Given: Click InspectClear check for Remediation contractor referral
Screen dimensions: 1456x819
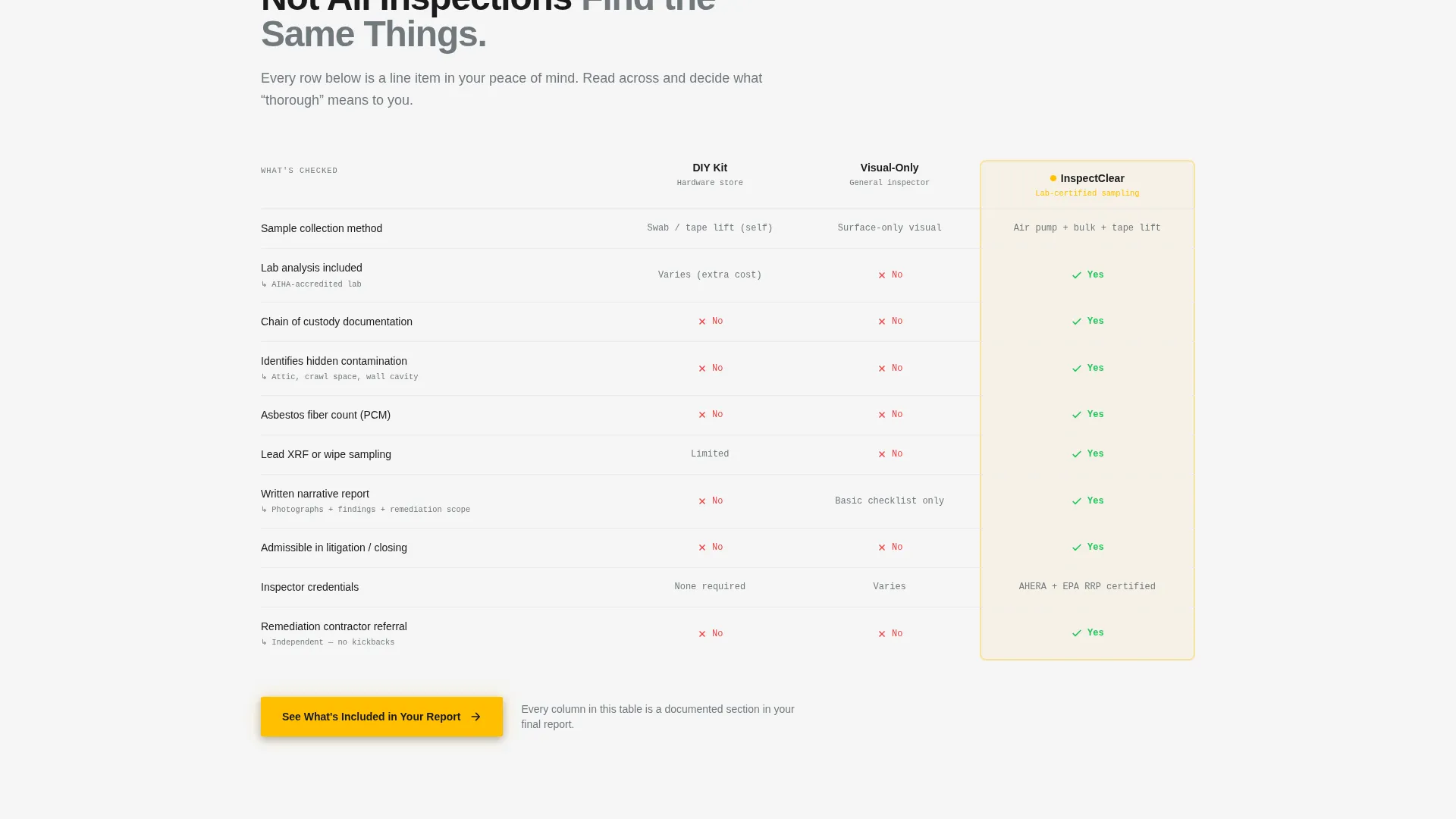Looking at the screenshot, I should click(x=1077, y=633).
